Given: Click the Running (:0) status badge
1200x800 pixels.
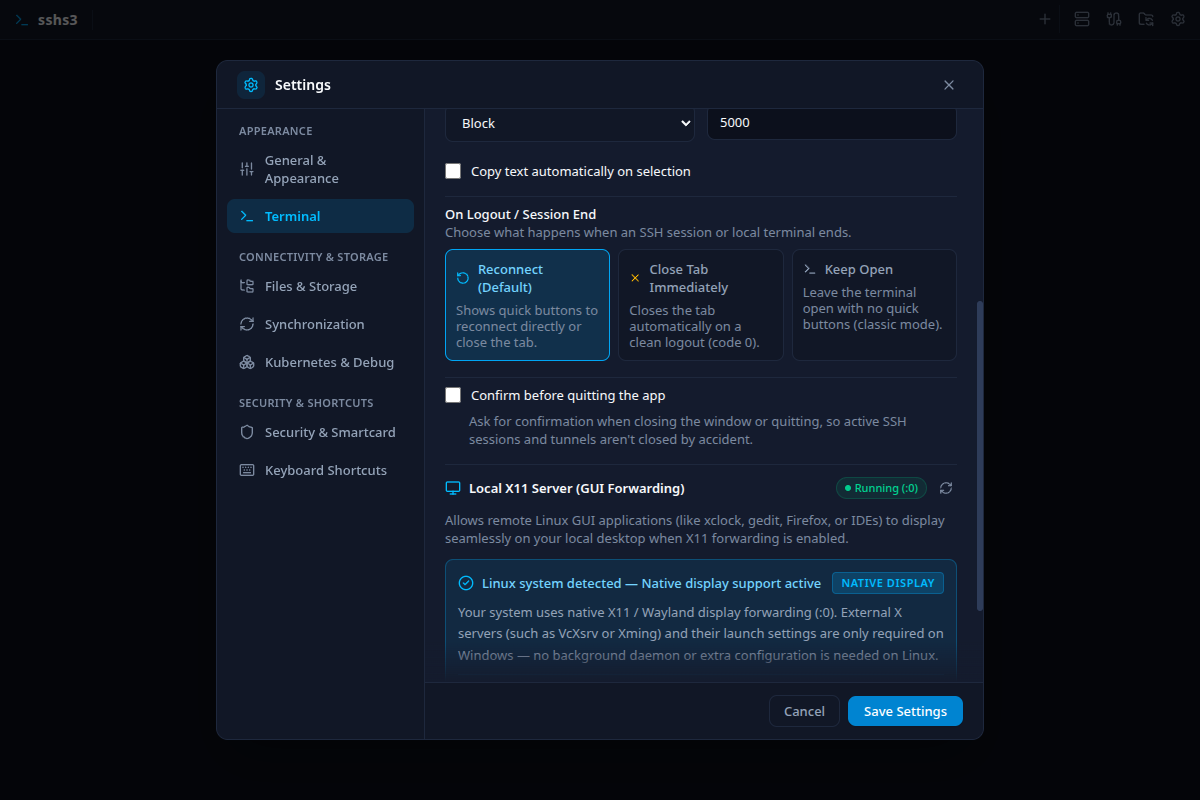Looking at the screenshot, I should [x=881, y=488].
